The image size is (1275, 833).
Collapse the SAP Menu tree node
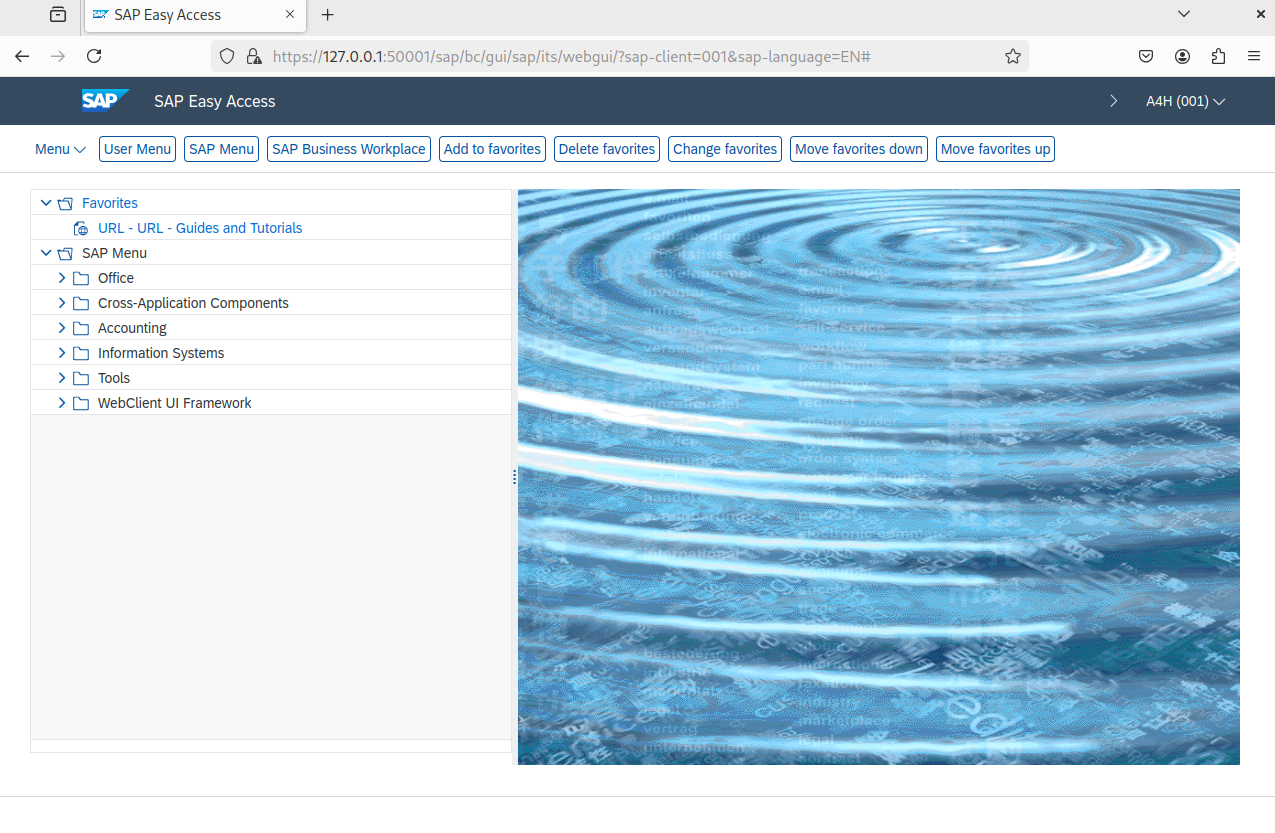click(45, 253)
